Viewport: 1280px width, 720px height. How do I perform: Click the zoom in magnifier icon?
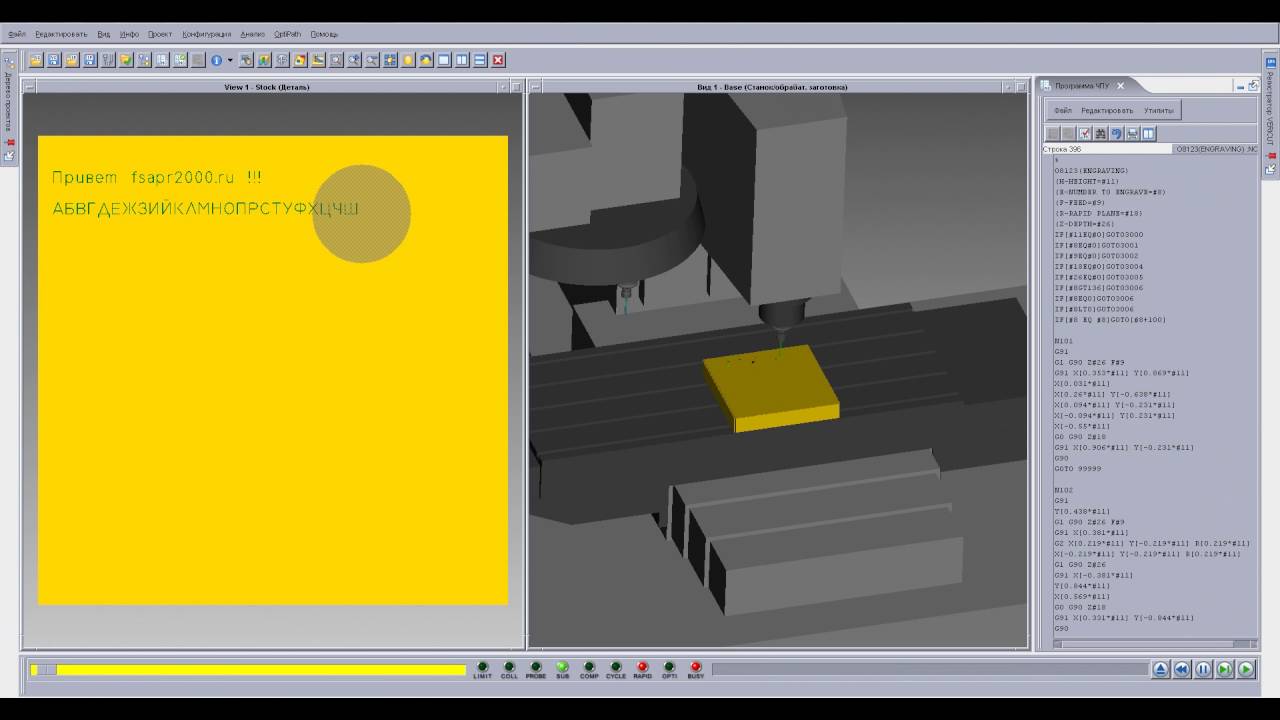point(353,60)
